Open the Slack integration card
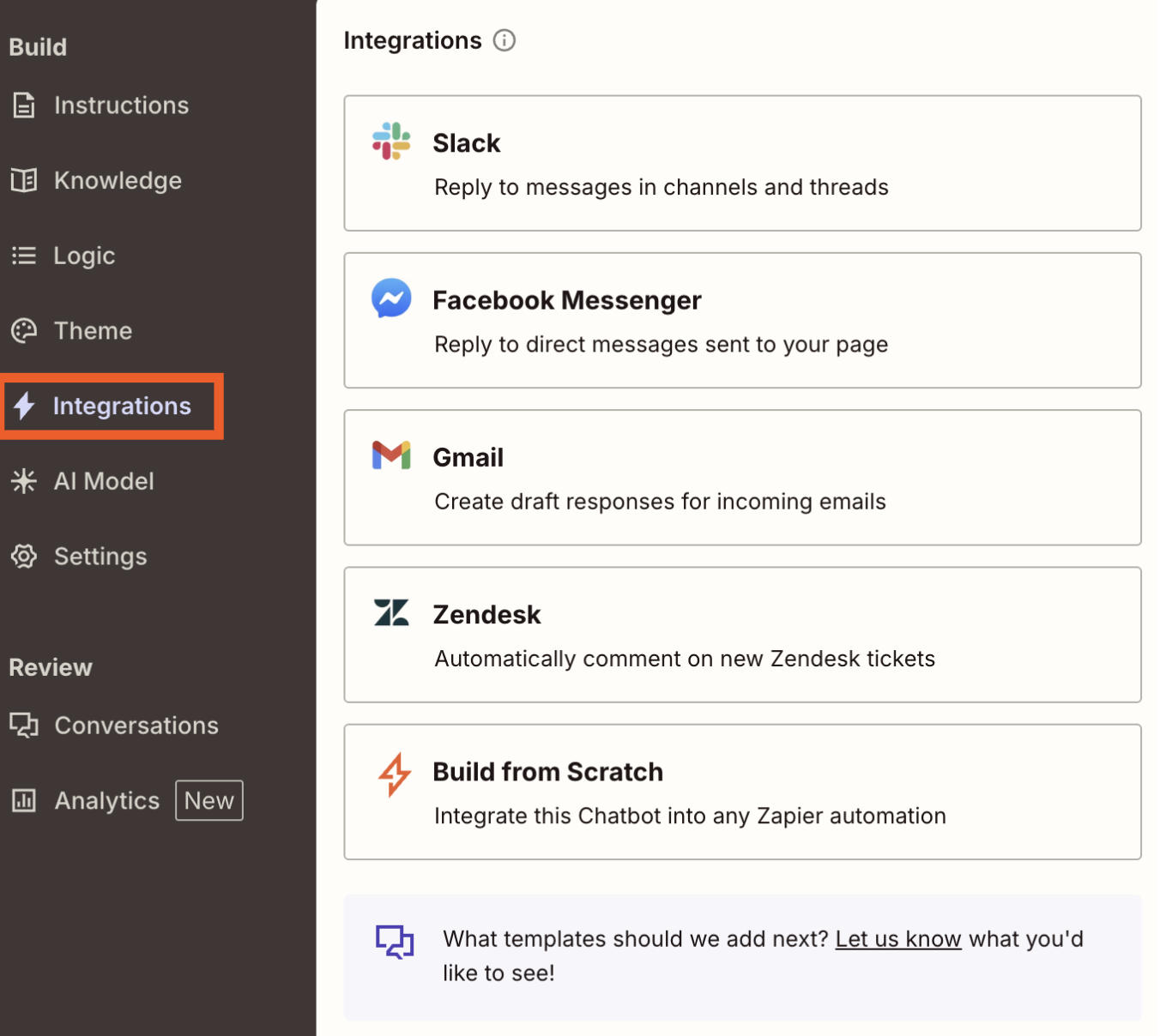 pos(743,164)
